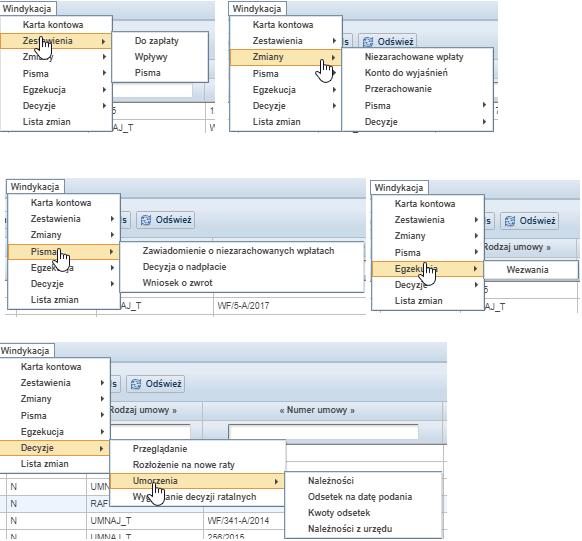This screenshot has height=541, width=582.
Task: Pick Wniosek o zwrot entry
Action: pos(177,283)
